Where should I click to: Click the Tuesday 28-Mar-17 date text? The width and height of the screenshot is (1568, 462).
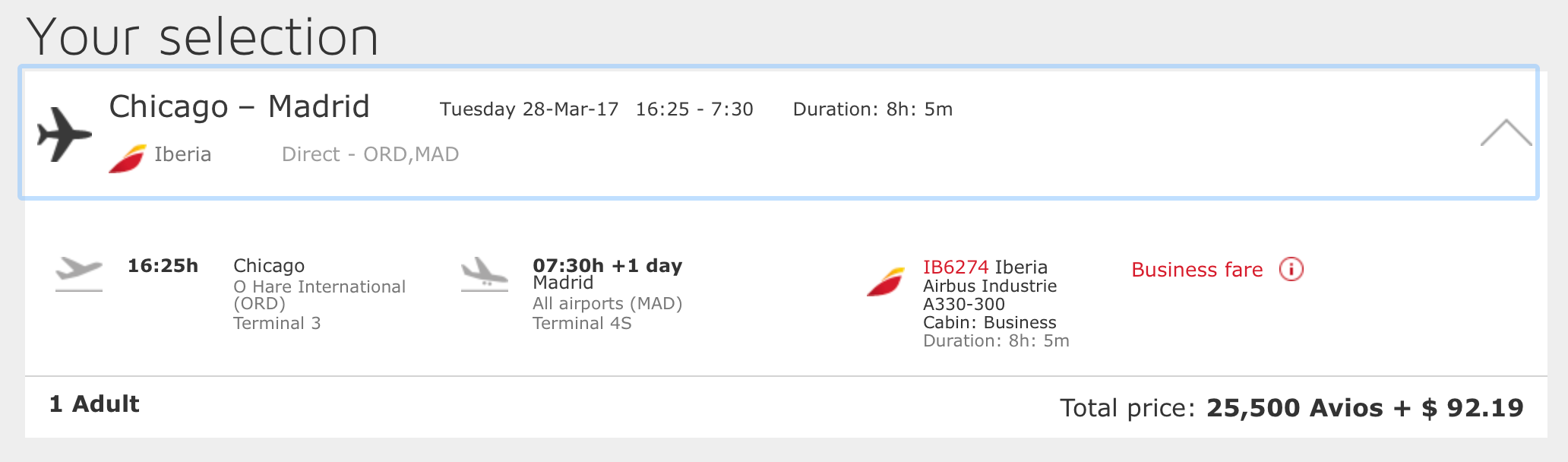pos(529,109)
